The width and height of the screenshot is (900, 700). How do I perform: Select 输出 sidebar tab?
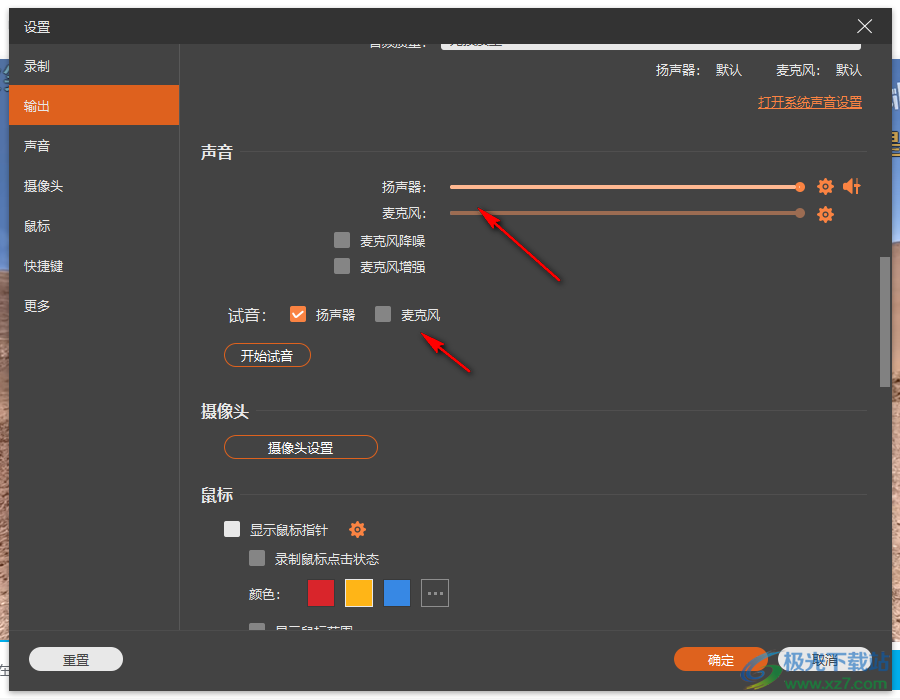pyautogui.click(x=94, y=106)
